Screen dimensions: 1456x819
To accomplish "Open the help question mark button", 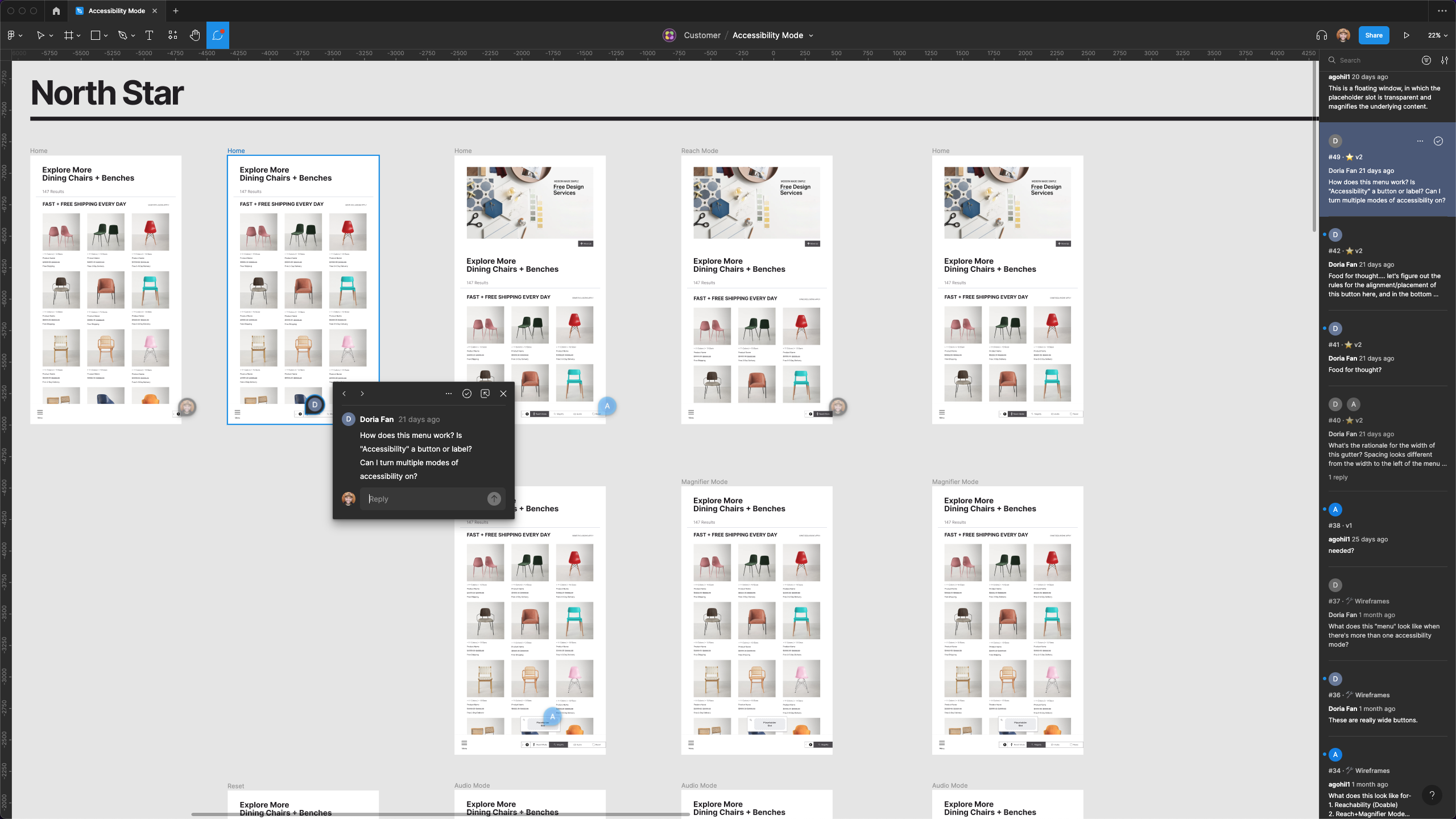I will click(x=1432, y=795).
